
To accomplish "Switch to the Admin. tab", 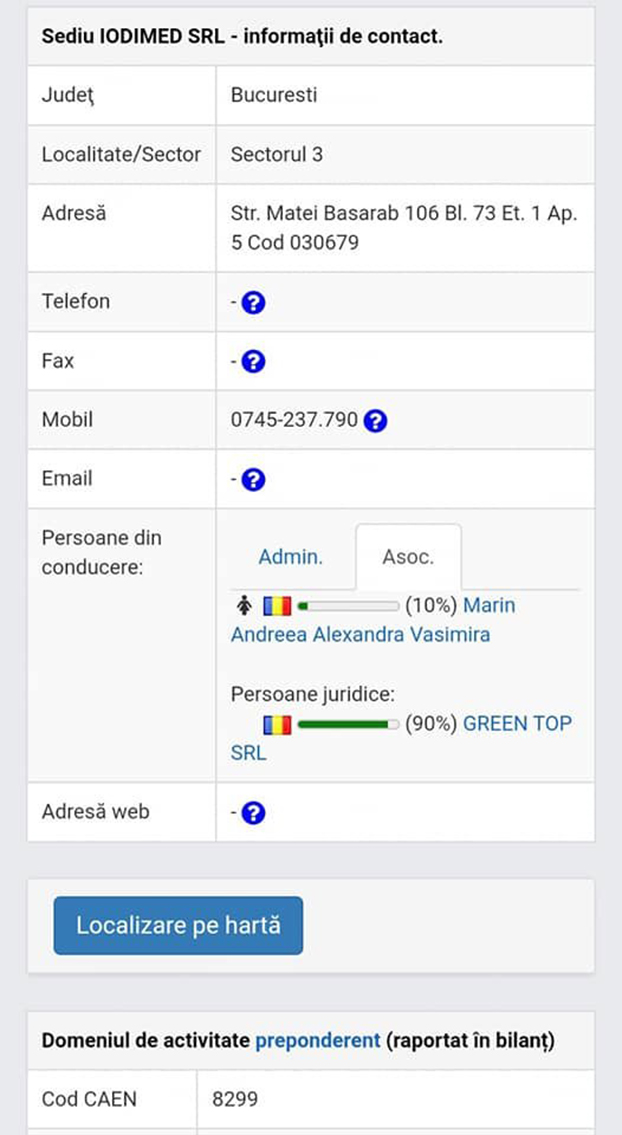I will coord(290,557).
